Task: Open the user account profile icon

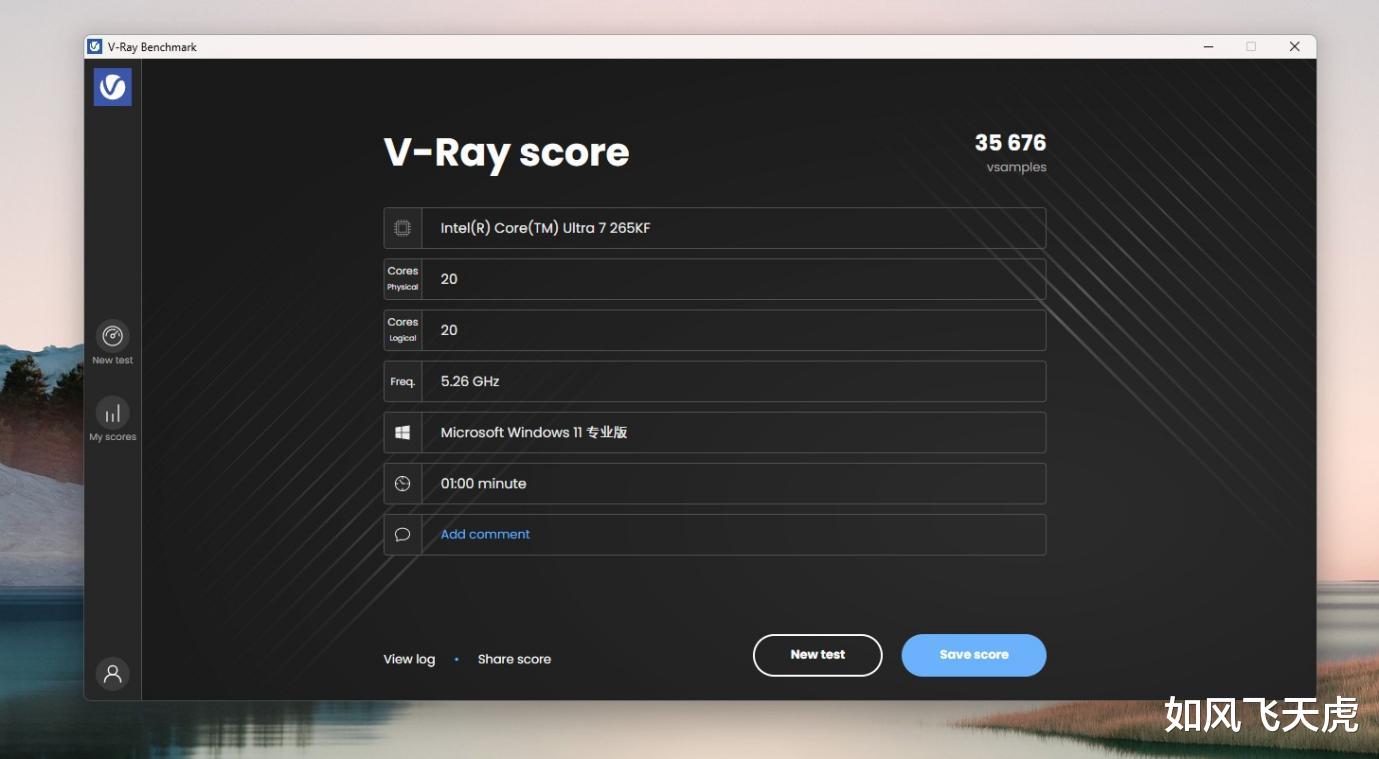Action: (x=113, y=673)
